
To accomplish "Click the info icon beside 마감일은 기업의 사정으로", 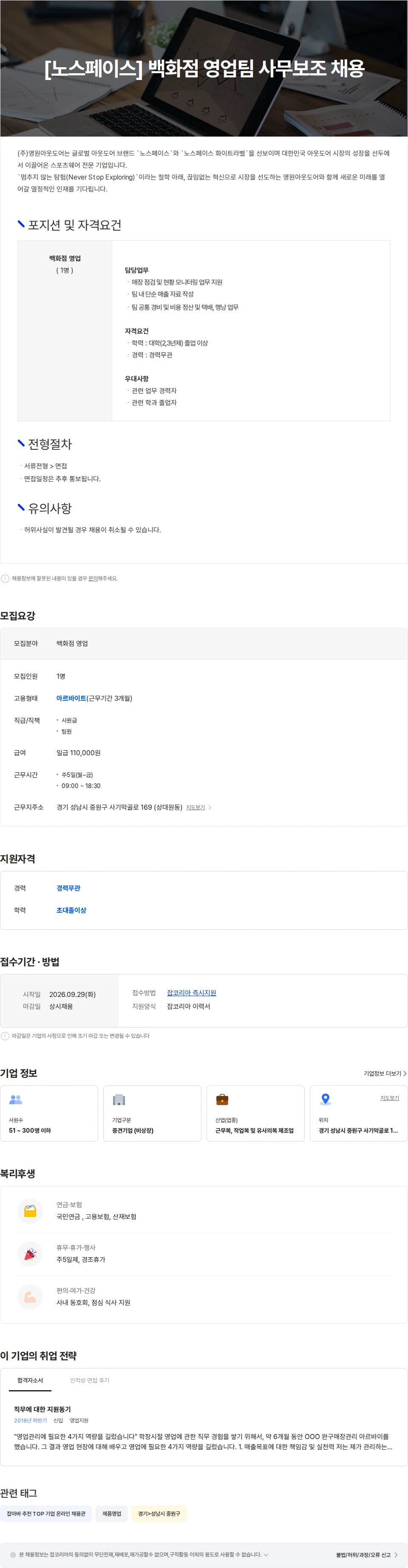I will (x=5, y=1036).
